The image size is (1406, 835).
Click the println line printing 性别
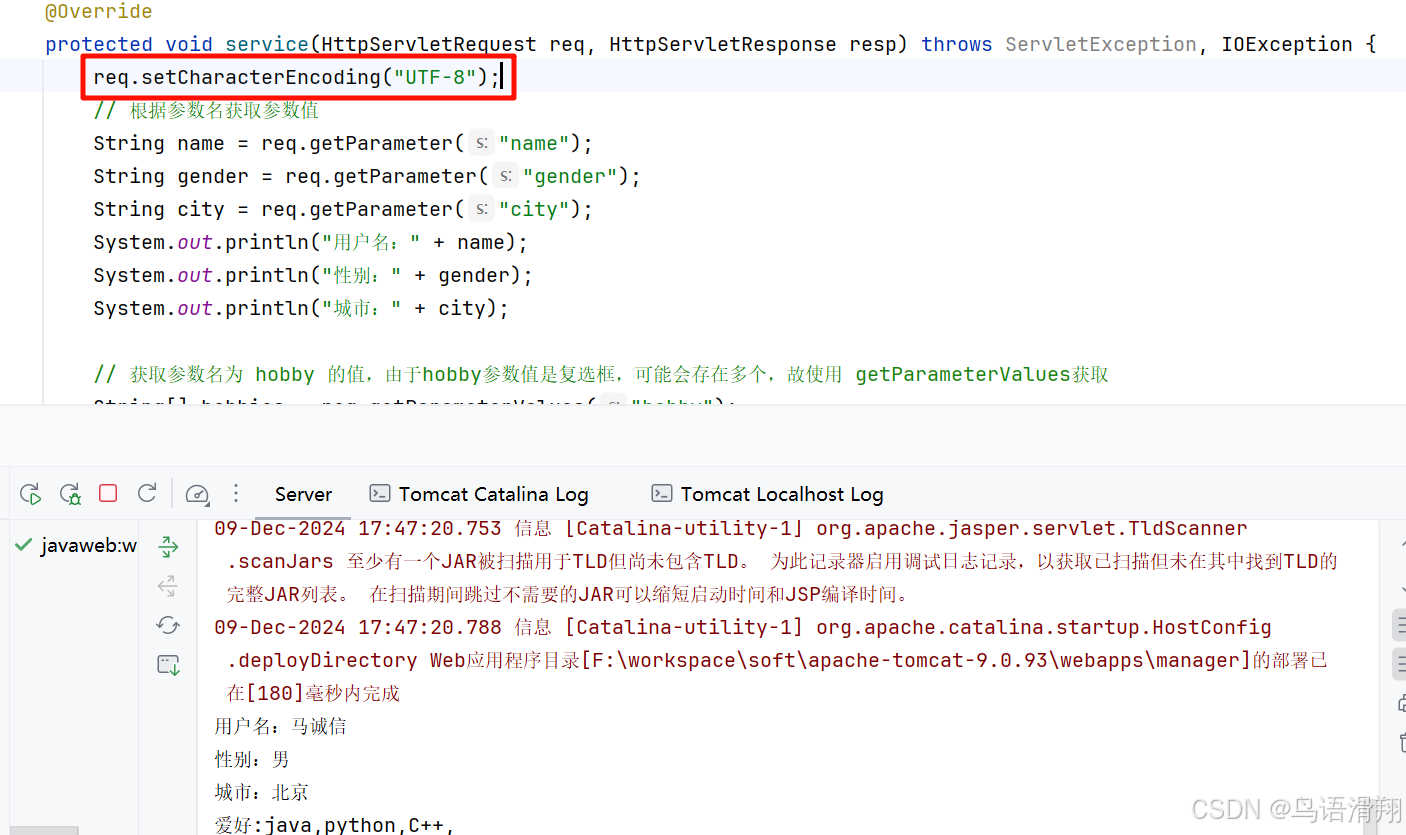(313, 275)
